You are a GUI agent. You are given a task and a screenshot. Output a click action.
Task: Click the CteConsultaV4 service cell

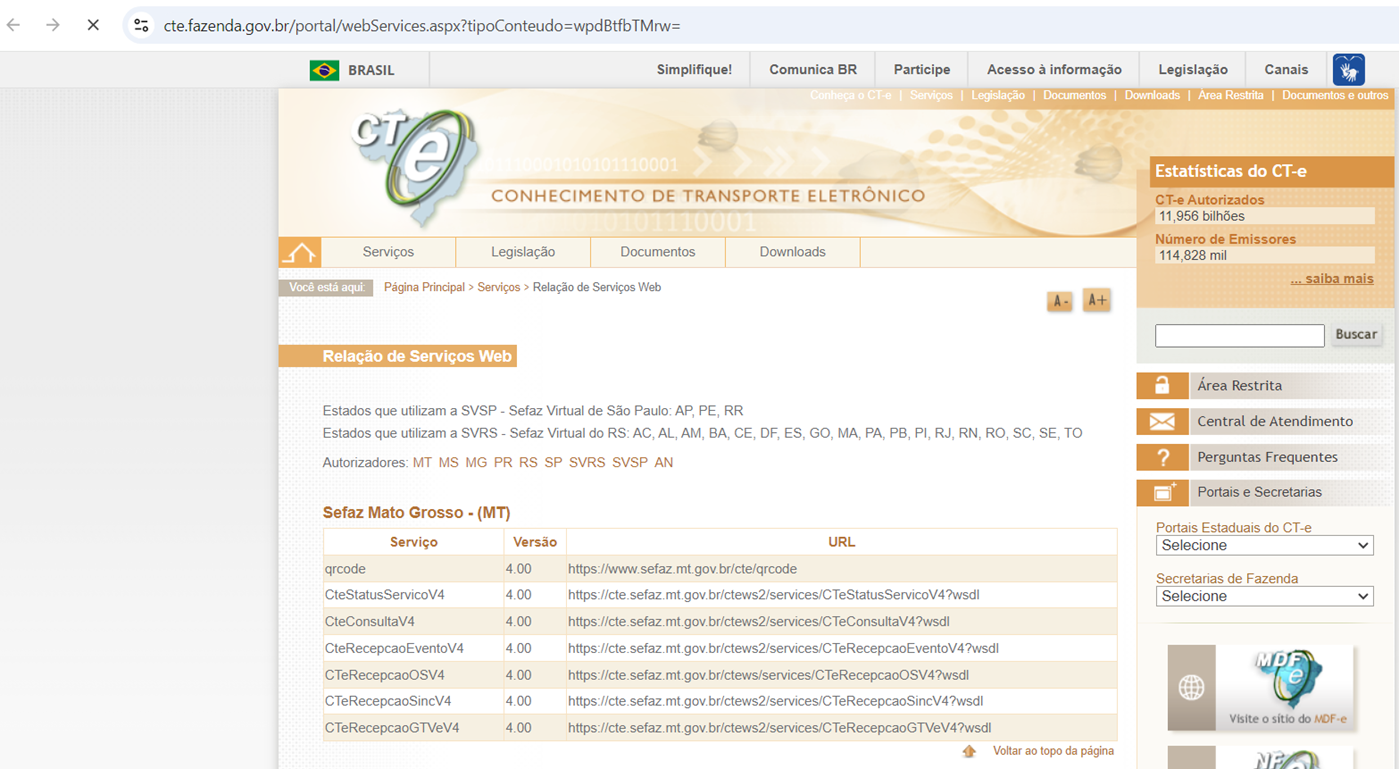[413, 622]
